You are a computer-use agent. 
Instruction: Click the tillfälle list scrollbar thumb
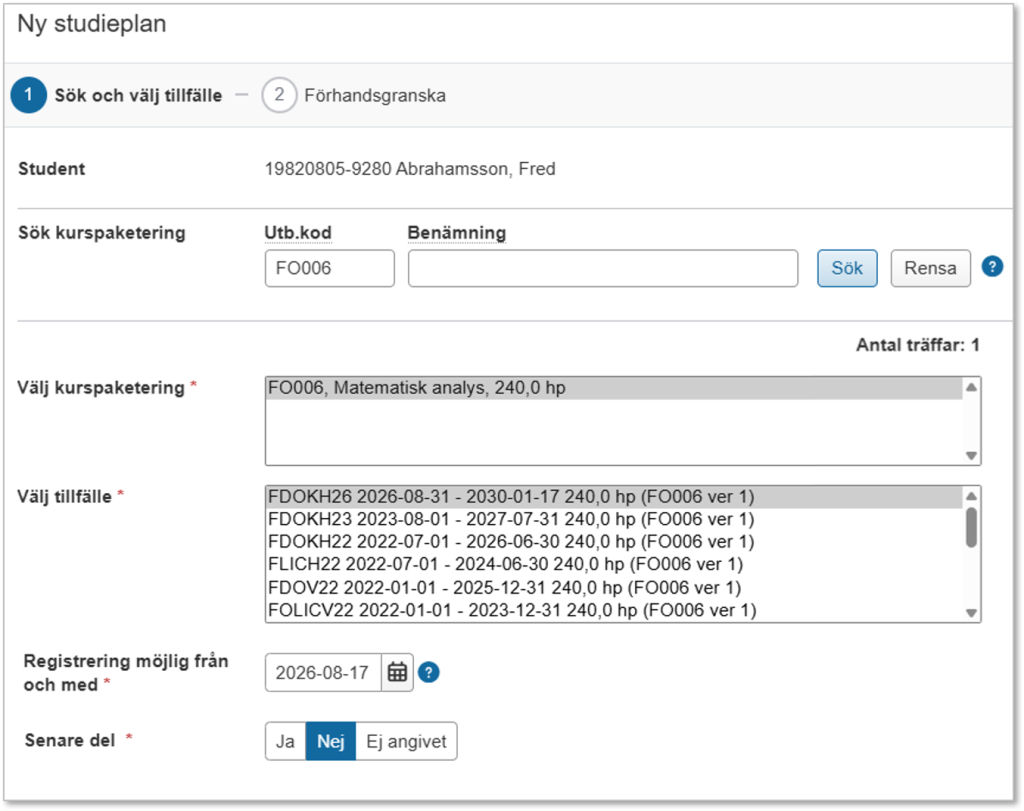[971, 527]
